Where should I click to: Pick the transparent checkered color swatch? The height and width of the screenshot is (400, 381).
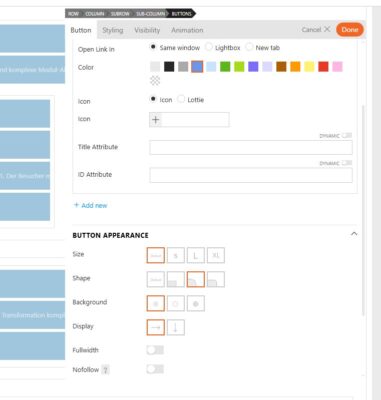[155, 80]
